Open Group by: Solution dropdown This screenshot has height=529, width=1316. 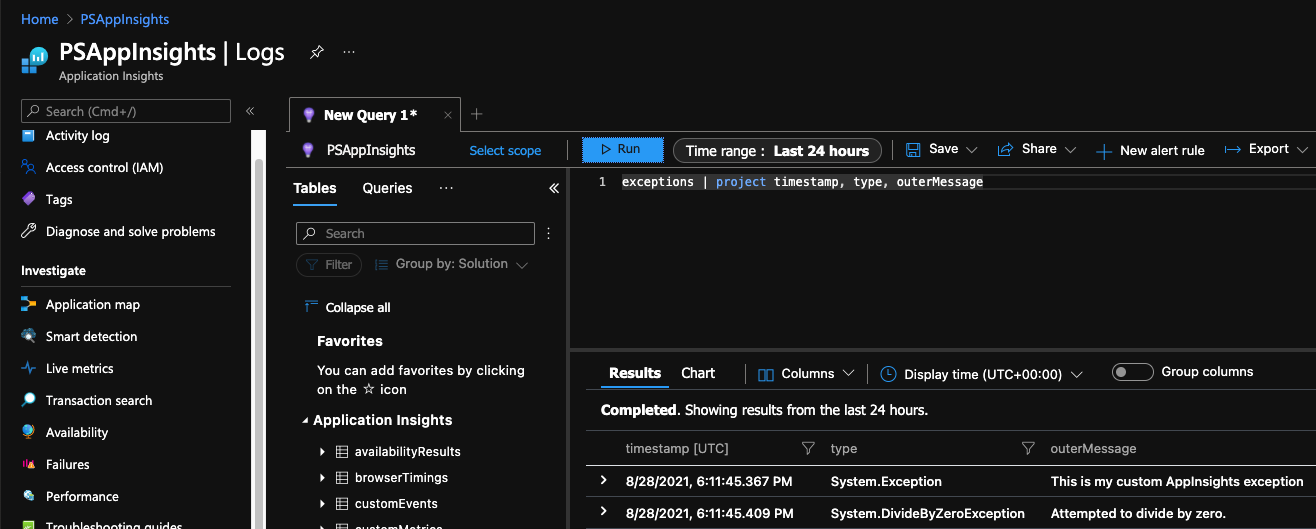coord(450,265)
